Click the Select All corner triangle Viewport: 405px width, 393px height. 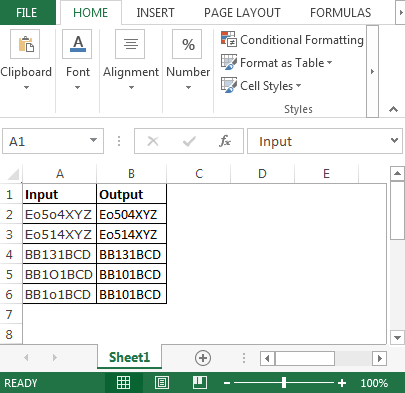[x=13, y=174]
